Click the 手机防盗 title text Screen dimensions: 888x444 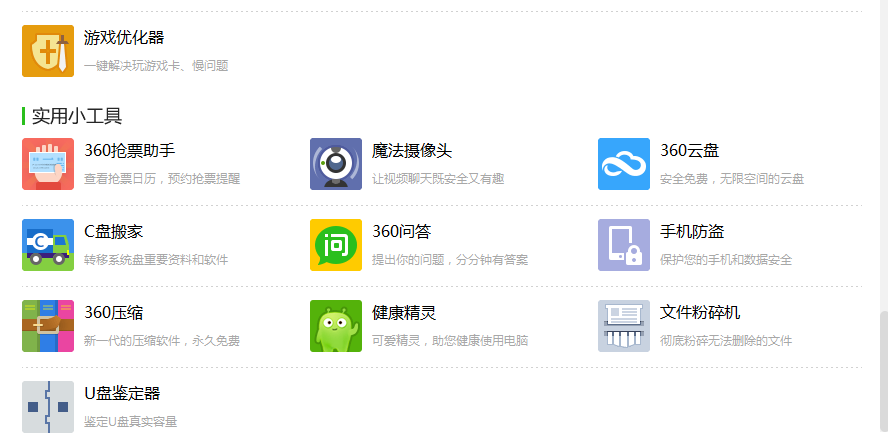[x=692, y=232]
